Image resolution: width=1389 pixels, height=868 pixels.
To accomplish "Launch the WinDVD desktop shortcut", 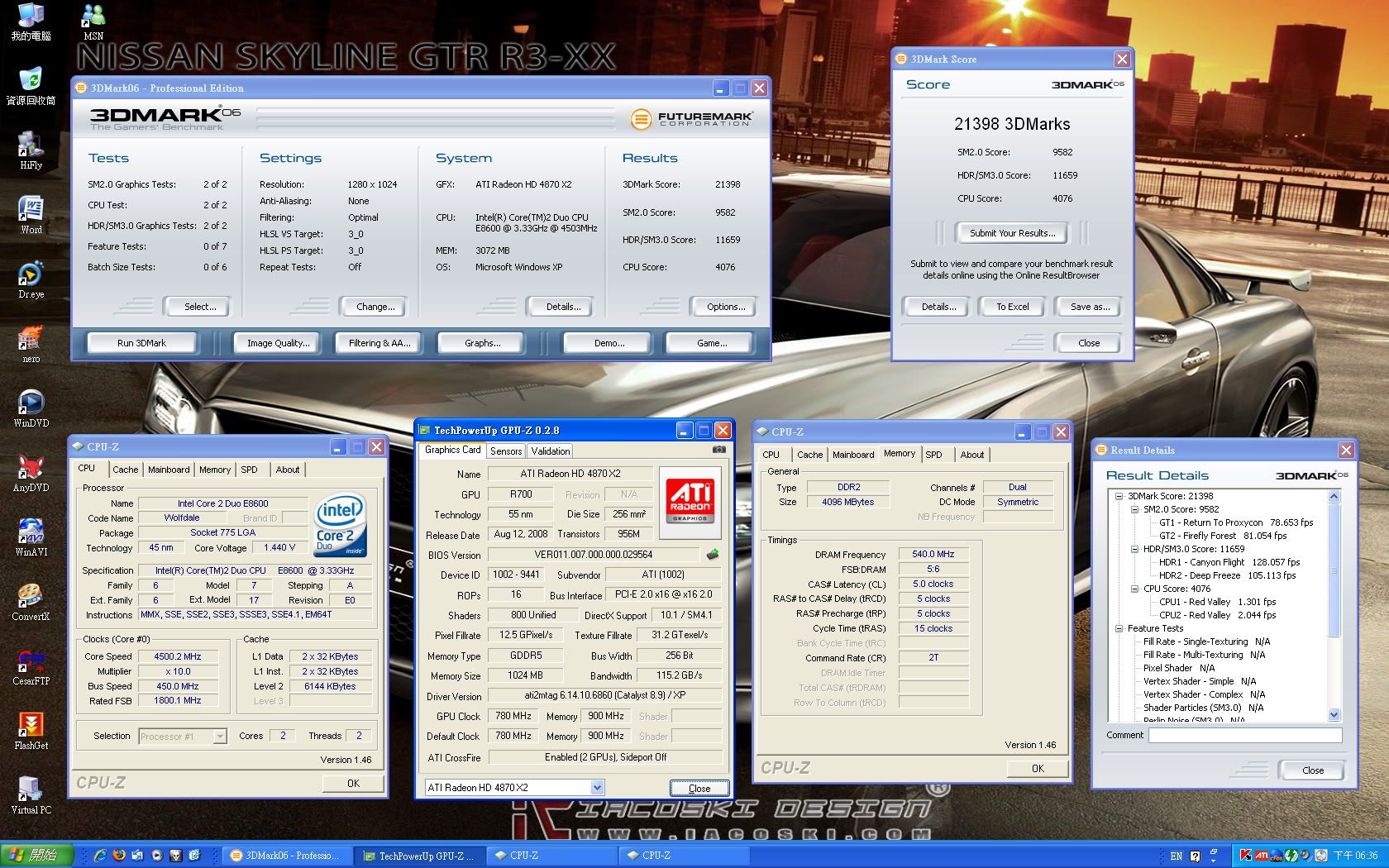I will click(x=31, y=408).
